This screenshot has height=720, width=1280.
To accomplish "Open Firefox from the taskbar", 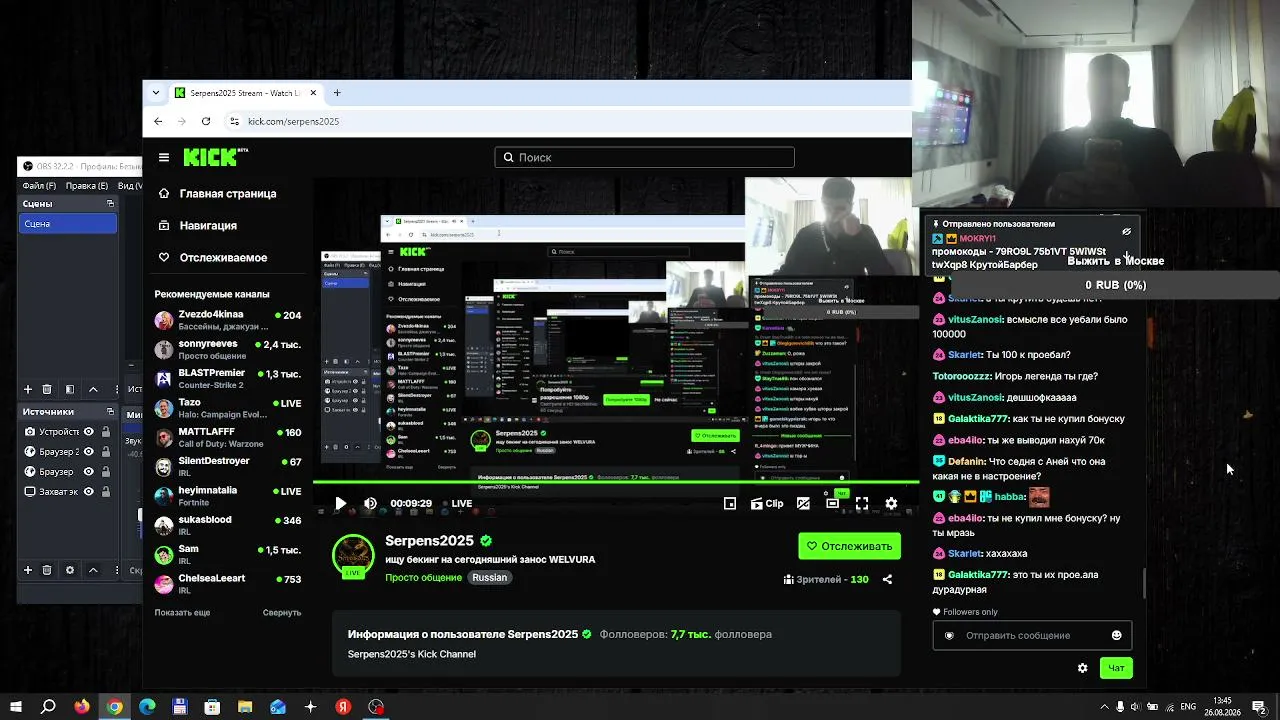I will click(82, 707).
